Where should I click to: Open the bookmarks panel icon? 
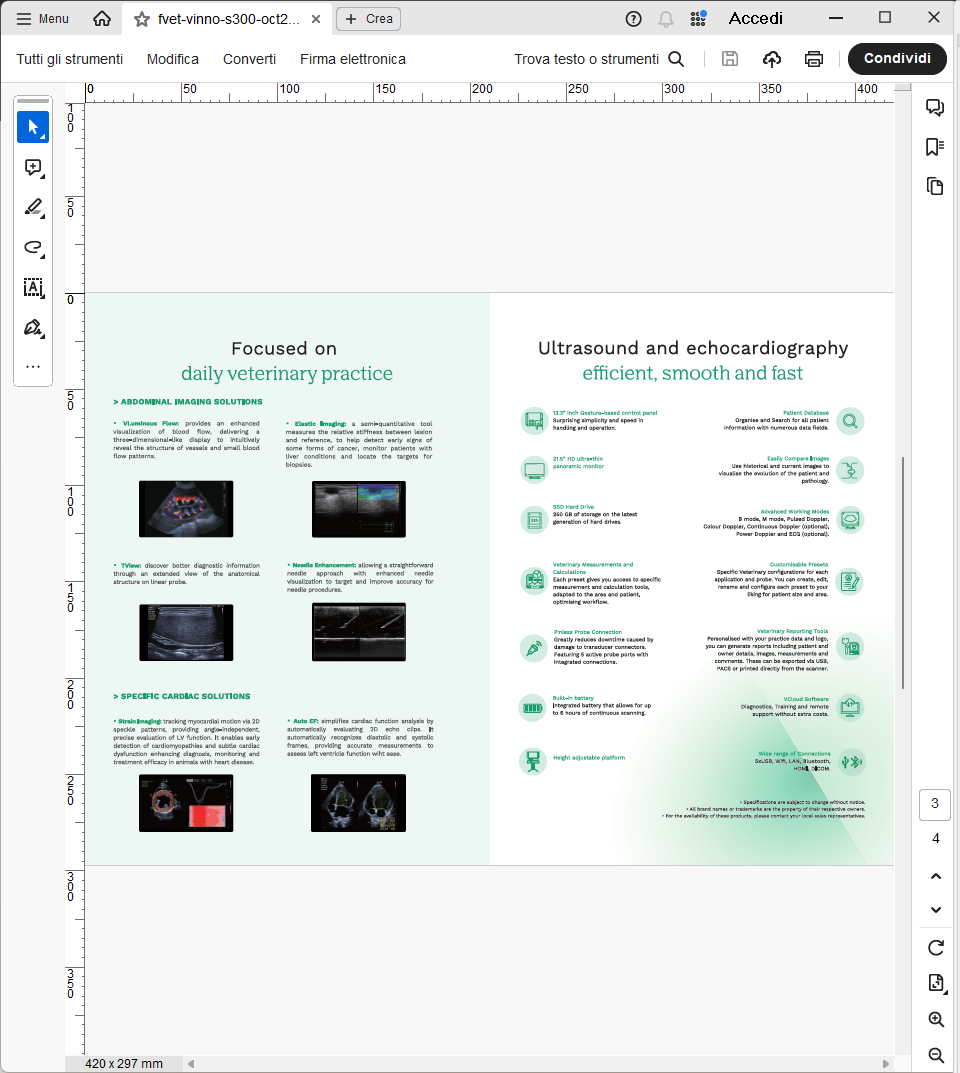point(935,146)
